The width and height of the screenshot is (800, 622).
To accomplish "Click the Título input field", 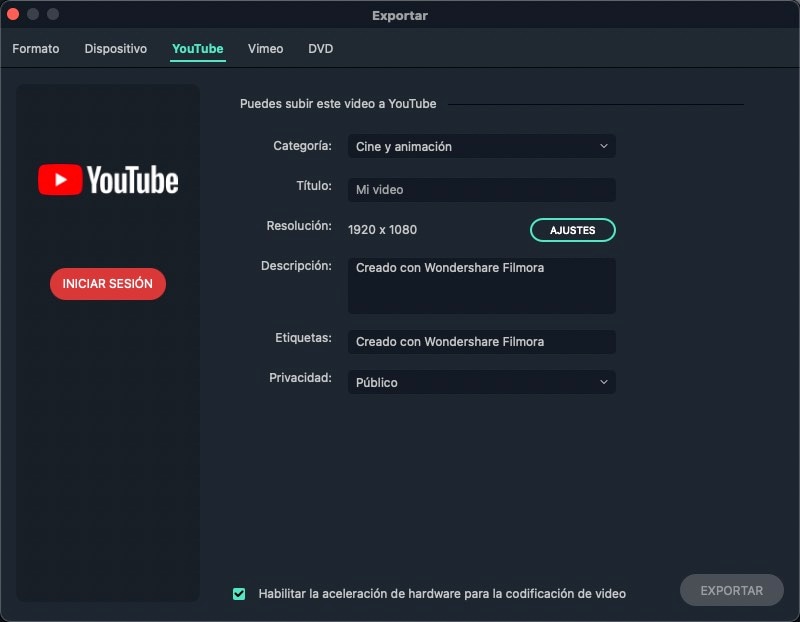I will [482, 190].
